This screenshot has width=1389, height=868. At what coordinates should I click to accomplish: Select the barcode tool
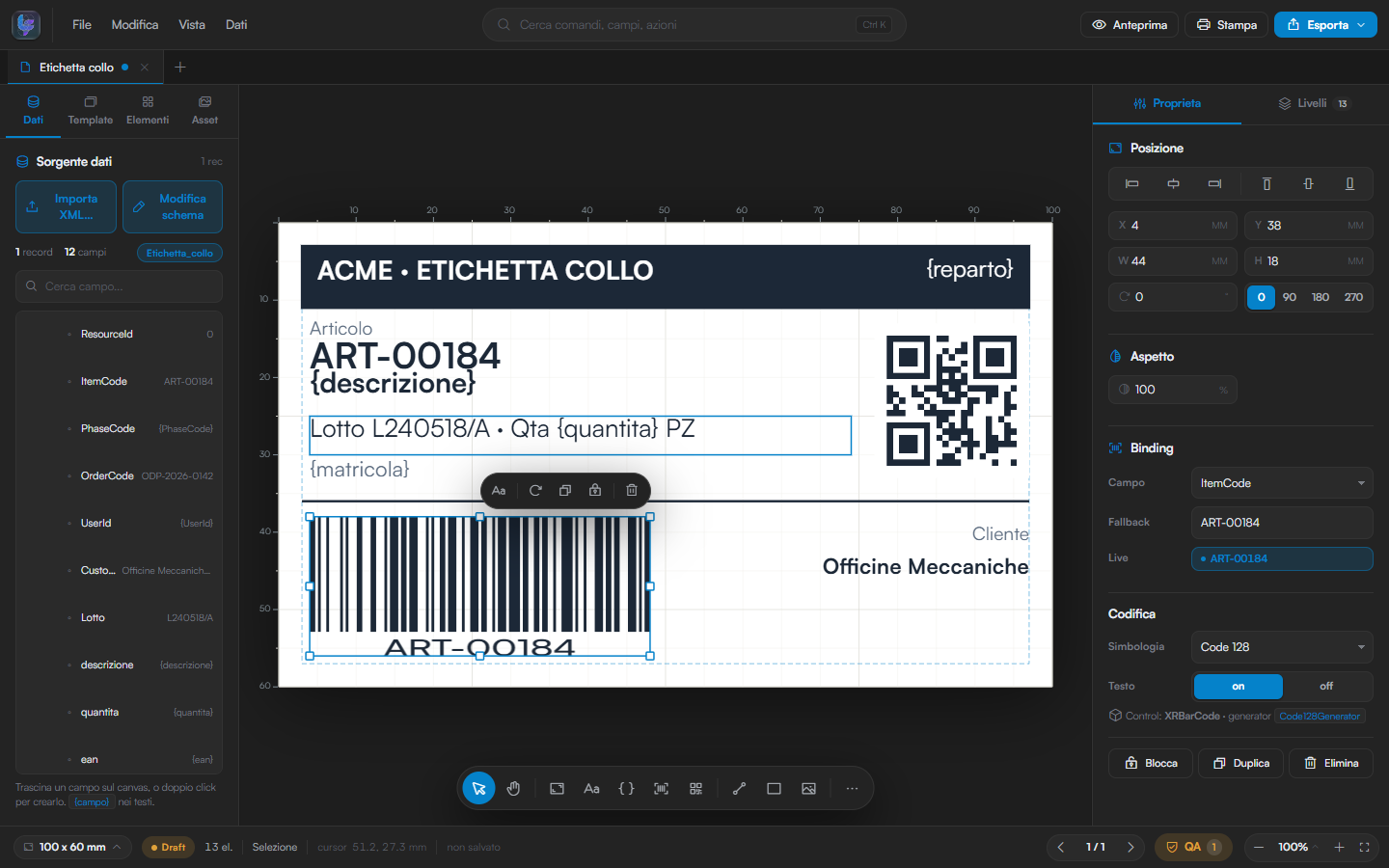pos(661,788)
